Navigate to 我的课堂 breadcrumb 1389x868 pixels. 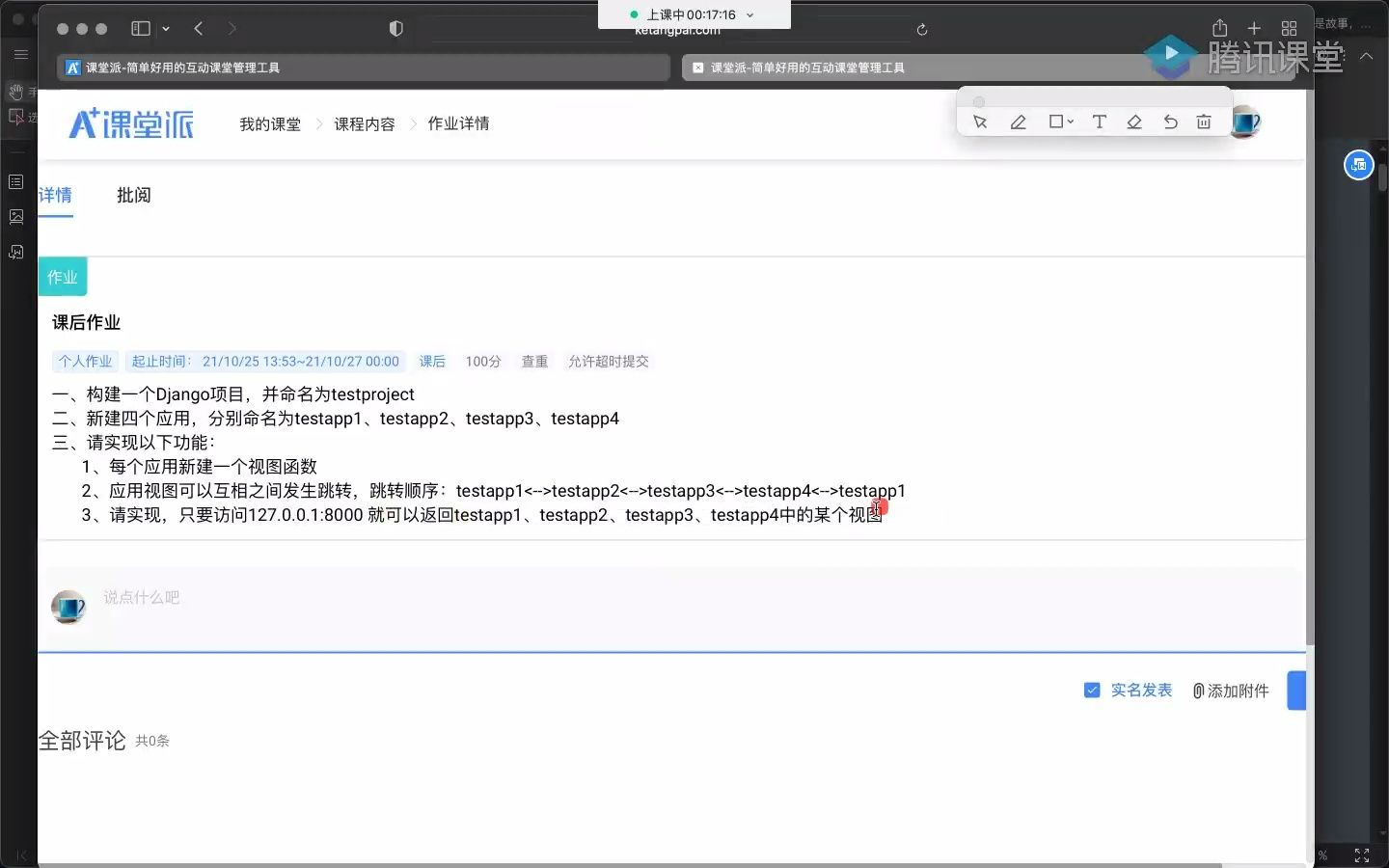tap(269, 123)
